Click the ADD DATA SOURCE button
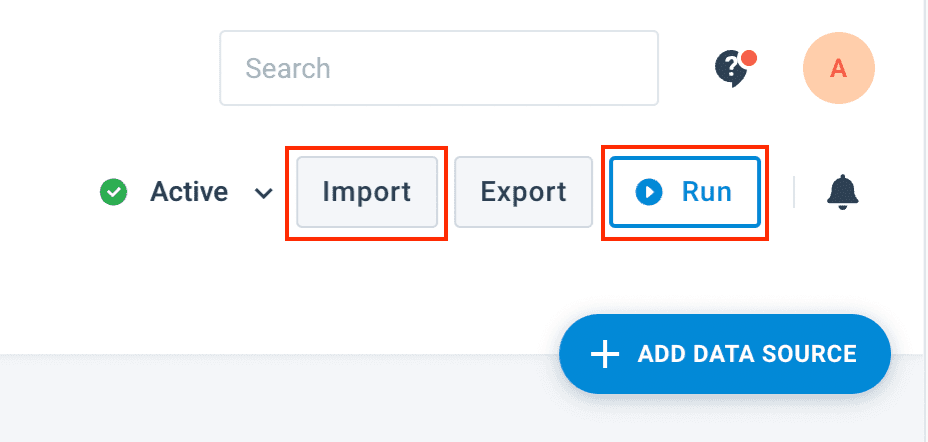The height and width of the screenshot is (442, 928). [x=724, y=354]
